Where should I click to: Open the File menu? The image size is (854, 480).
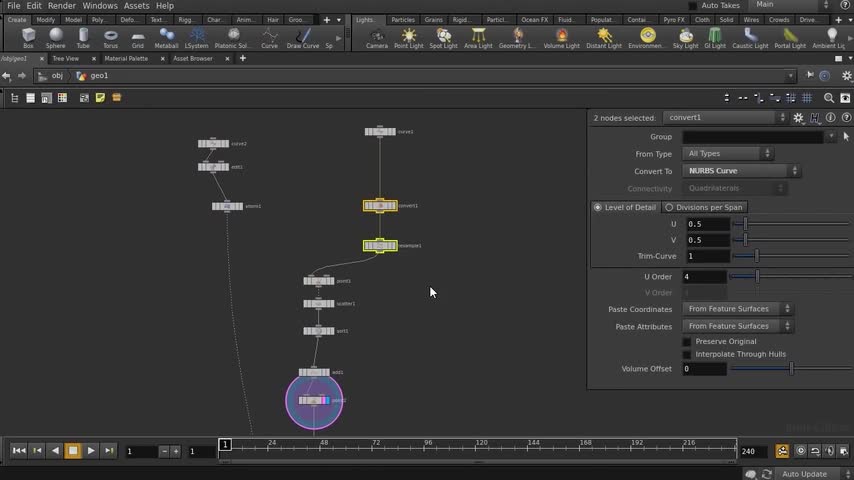coord(14,6)
